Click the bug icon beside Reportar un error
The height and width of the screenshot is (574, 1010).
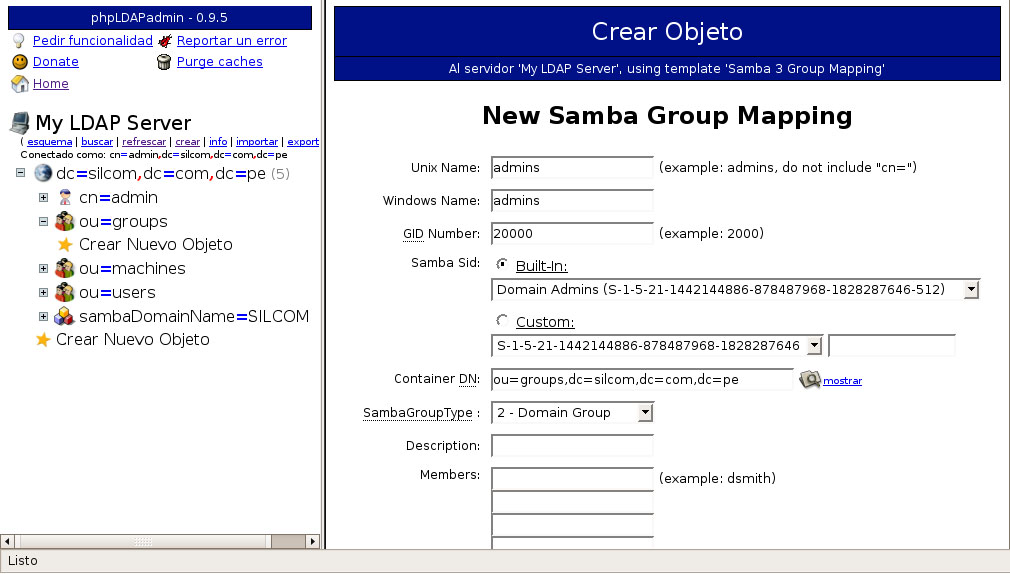[165, 41]
